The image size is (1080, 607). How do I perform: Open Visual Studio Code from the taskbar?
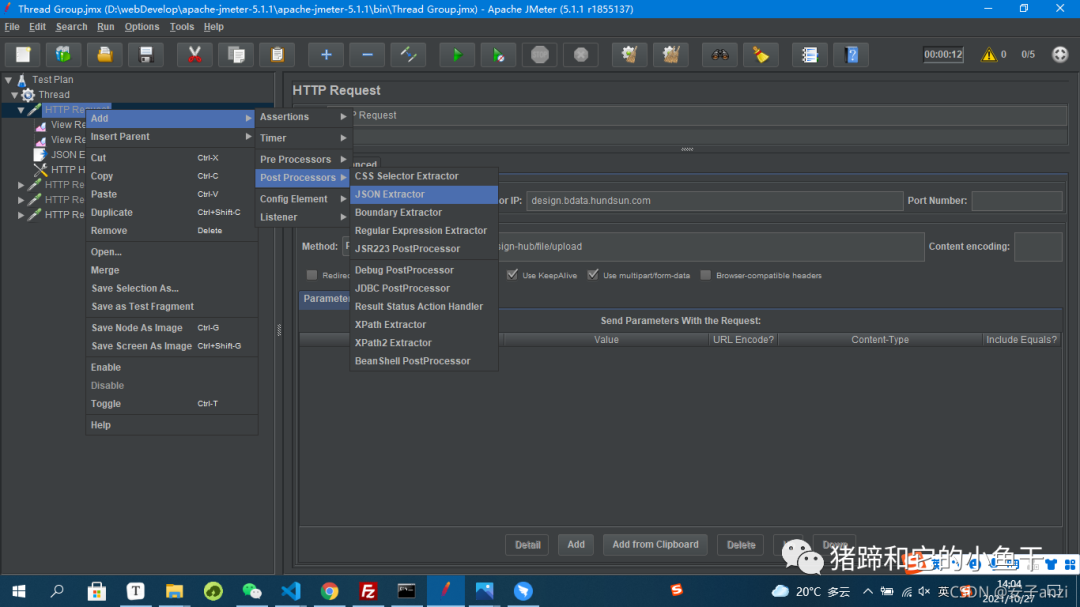[291, 591]
